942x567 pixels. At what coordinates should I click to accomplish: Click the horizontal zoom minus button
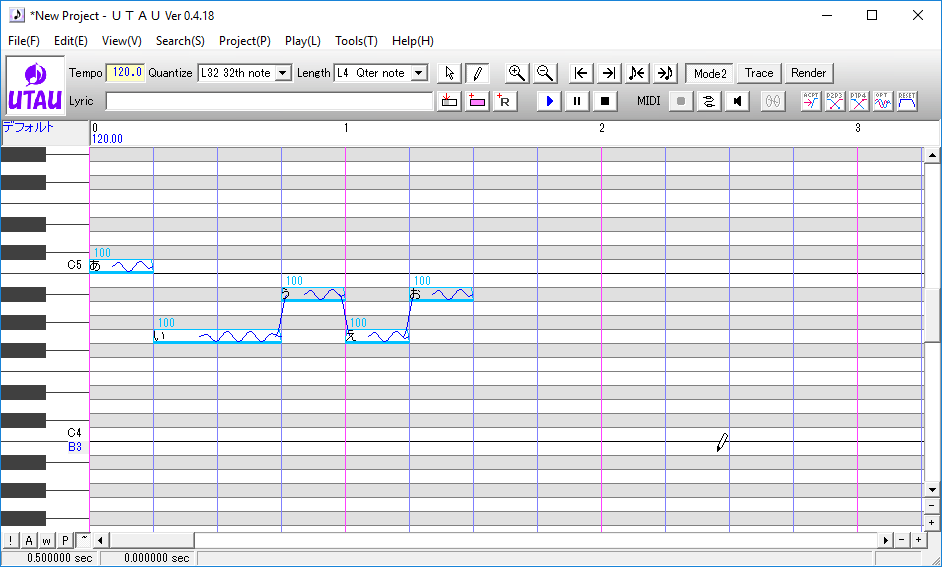(x=902, y=540)
